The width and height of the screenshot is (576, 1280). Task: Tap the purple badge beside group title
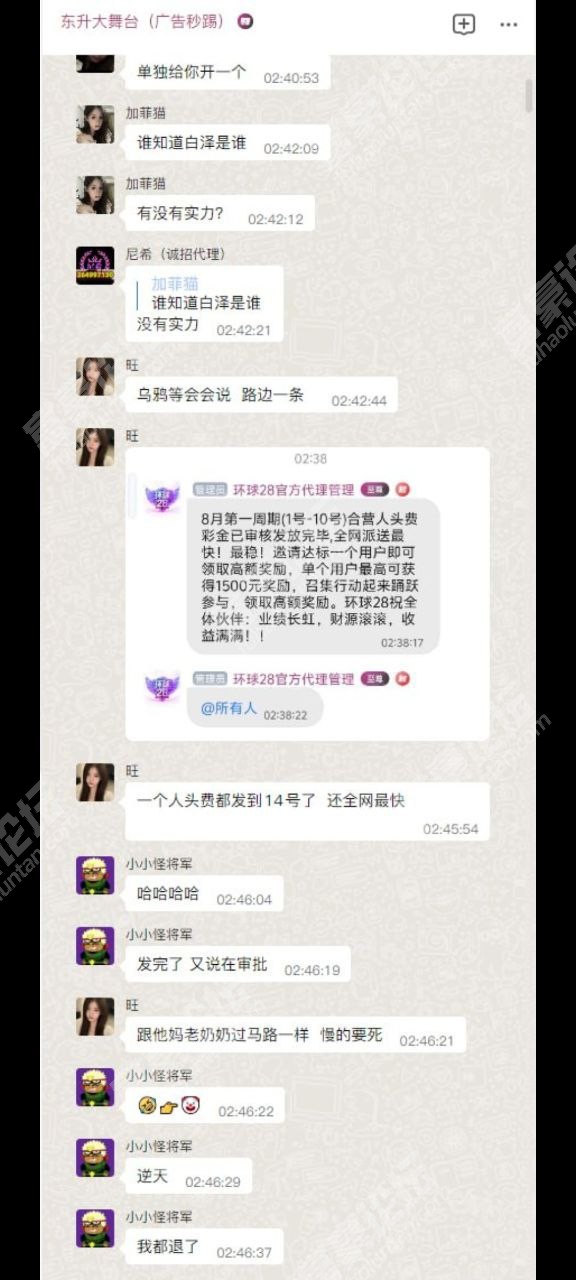pos(246,22)
